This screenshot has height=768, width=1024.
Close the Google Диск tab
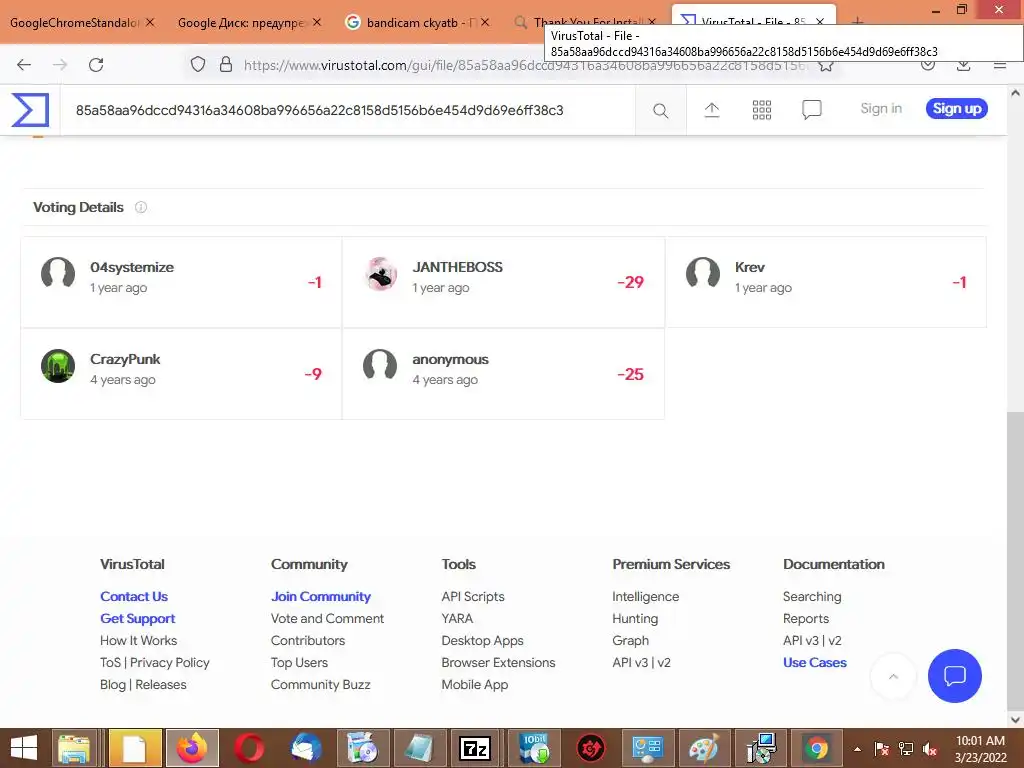317,22
